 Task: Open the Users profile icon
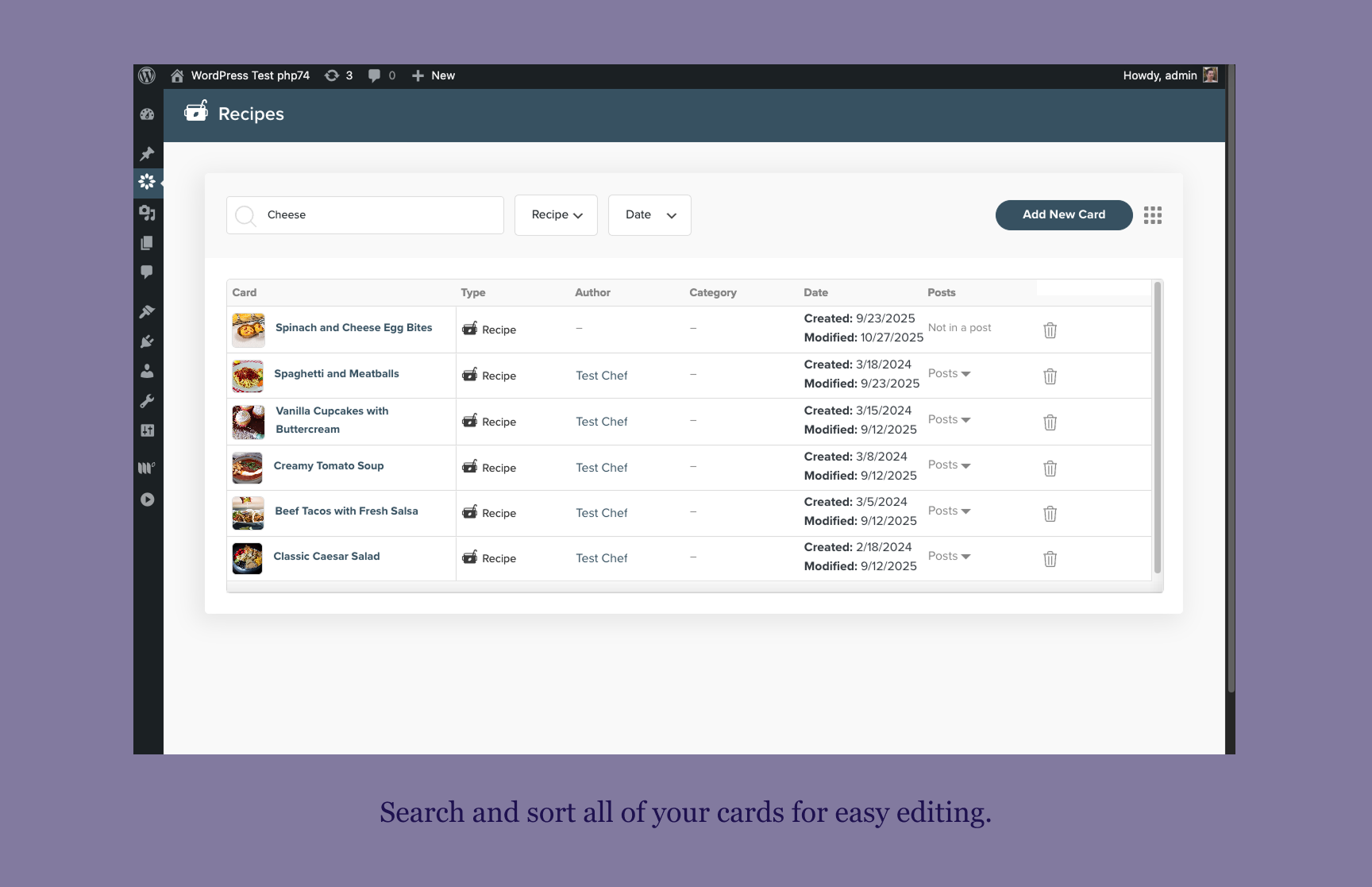(x=147, y=371)
